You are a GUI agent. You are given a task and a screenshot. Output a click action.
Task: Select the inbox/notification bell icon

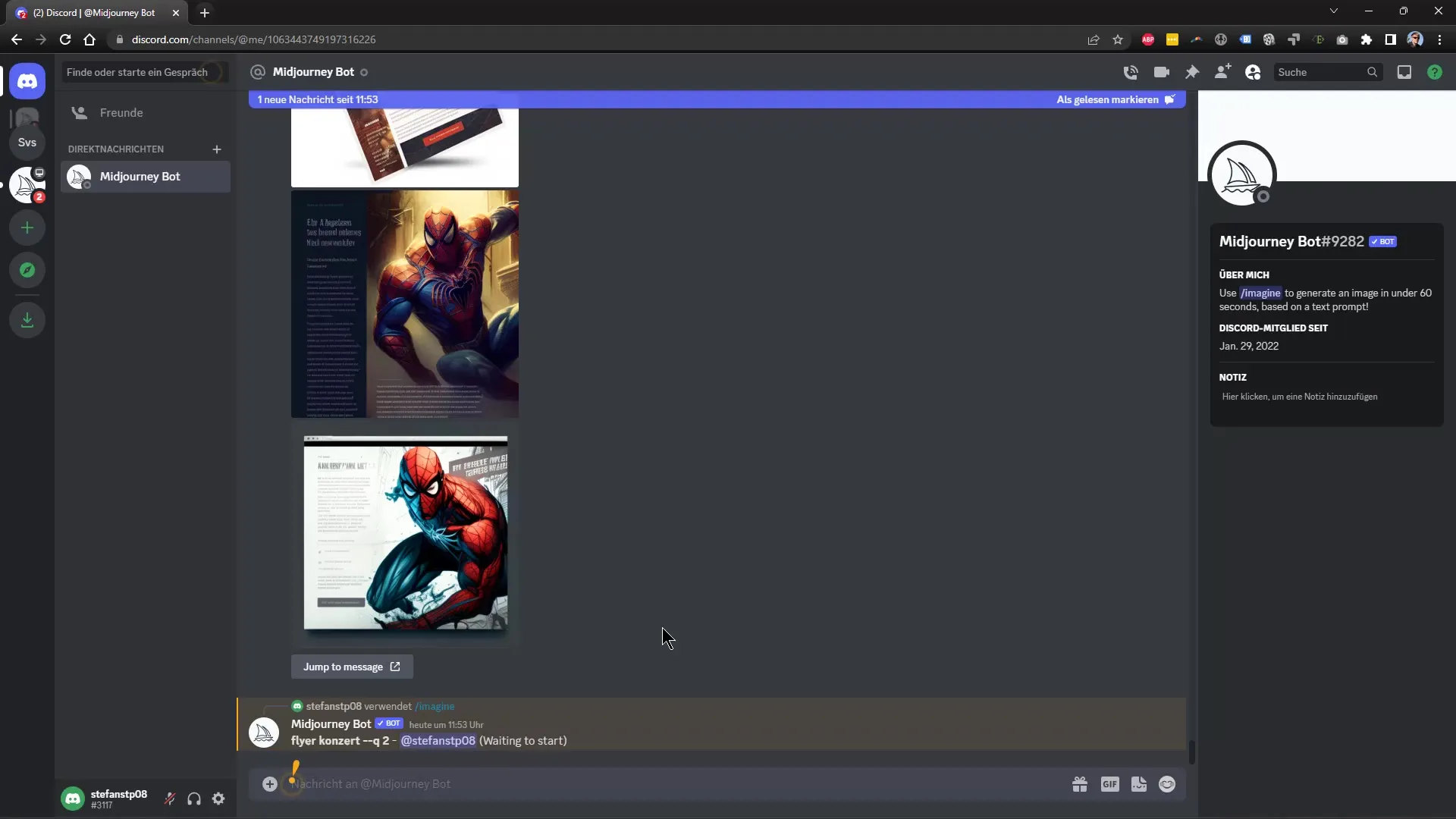point(1404,71)
